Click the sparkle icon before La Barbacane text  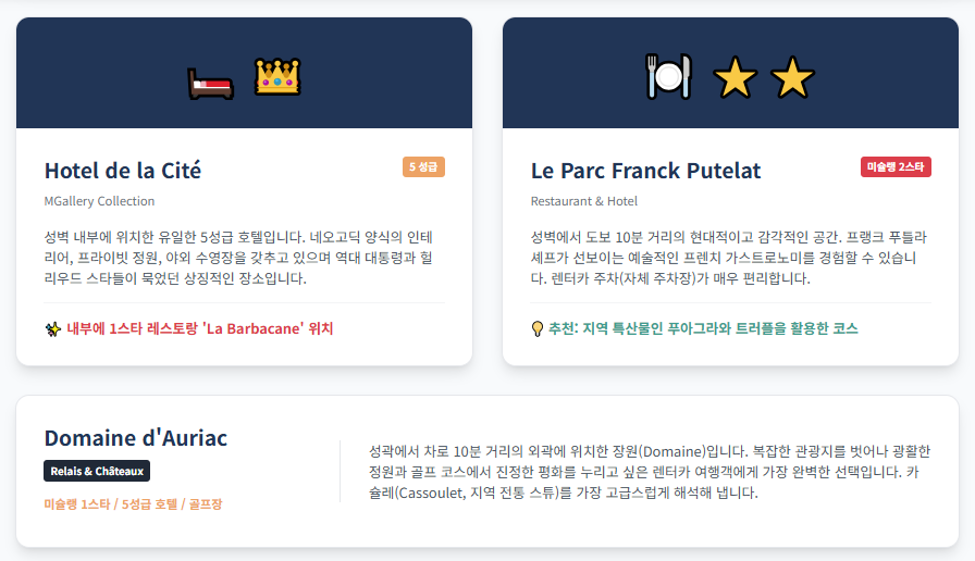[x=53, y=329]
